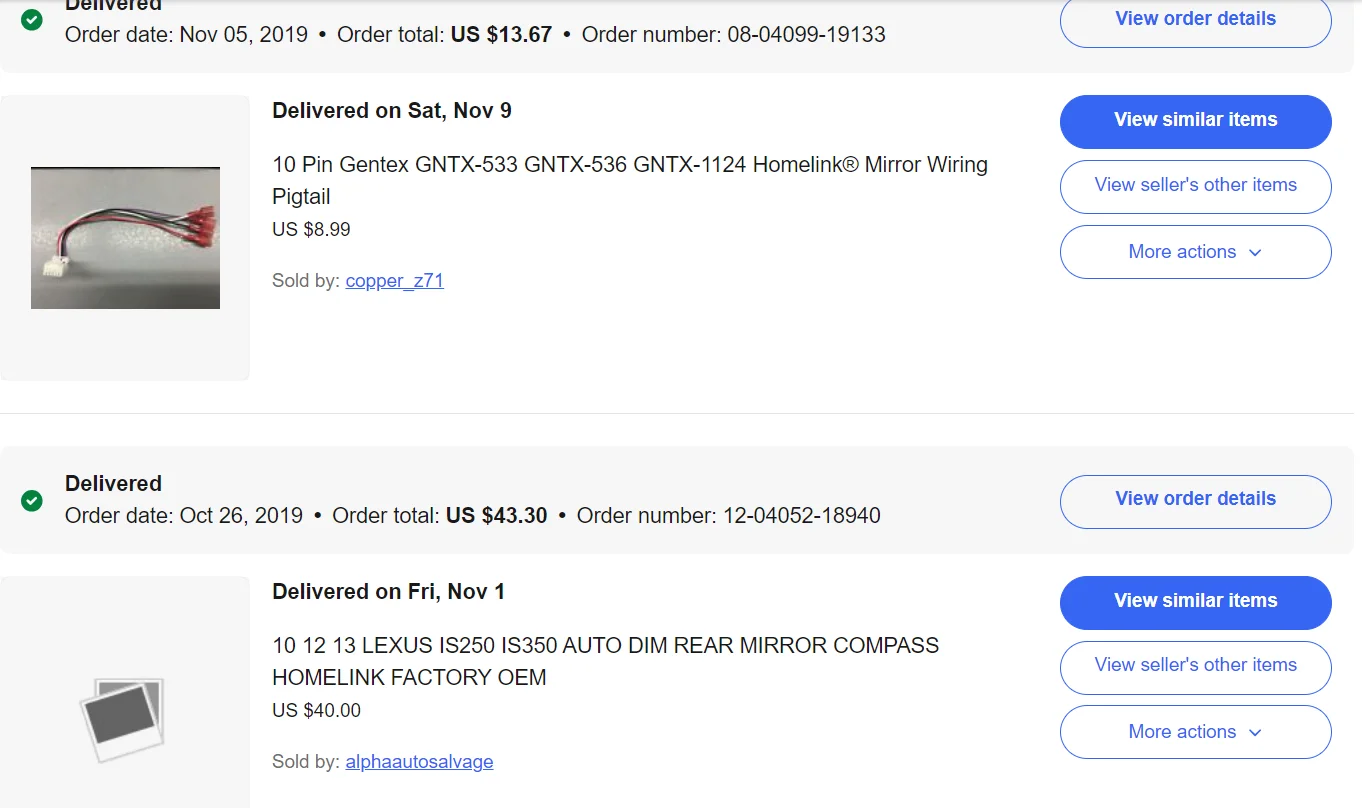View order details for order 12-04052-18940
This screenshot has width=1362, height=808.
pos(1195,499)
